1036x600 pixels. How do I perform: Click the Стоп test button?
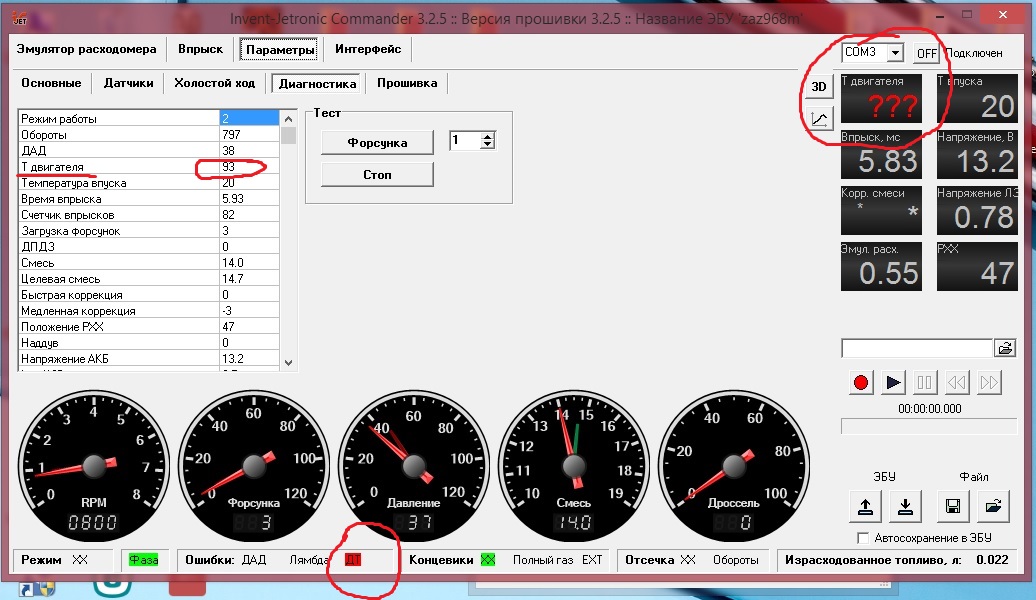tap(377, 174)
